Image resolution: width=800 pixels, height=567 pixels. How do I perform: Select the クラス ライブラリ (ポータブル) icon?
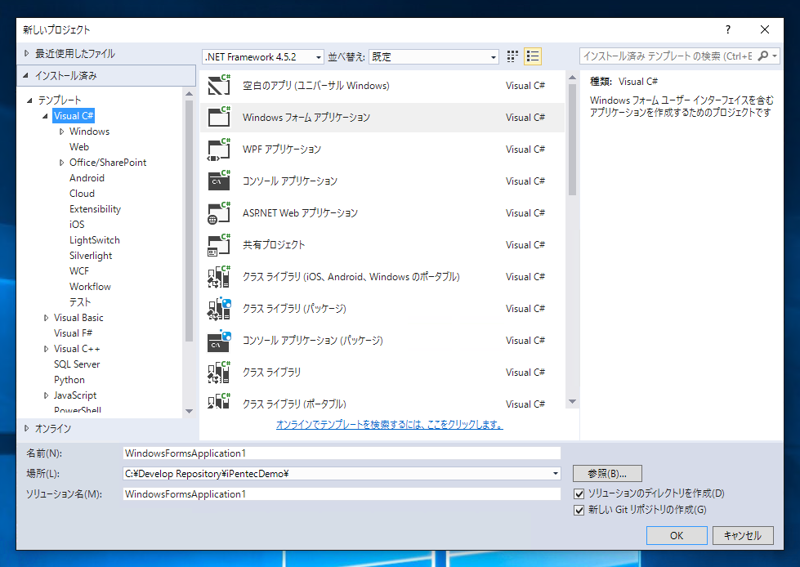pos(219,402)
